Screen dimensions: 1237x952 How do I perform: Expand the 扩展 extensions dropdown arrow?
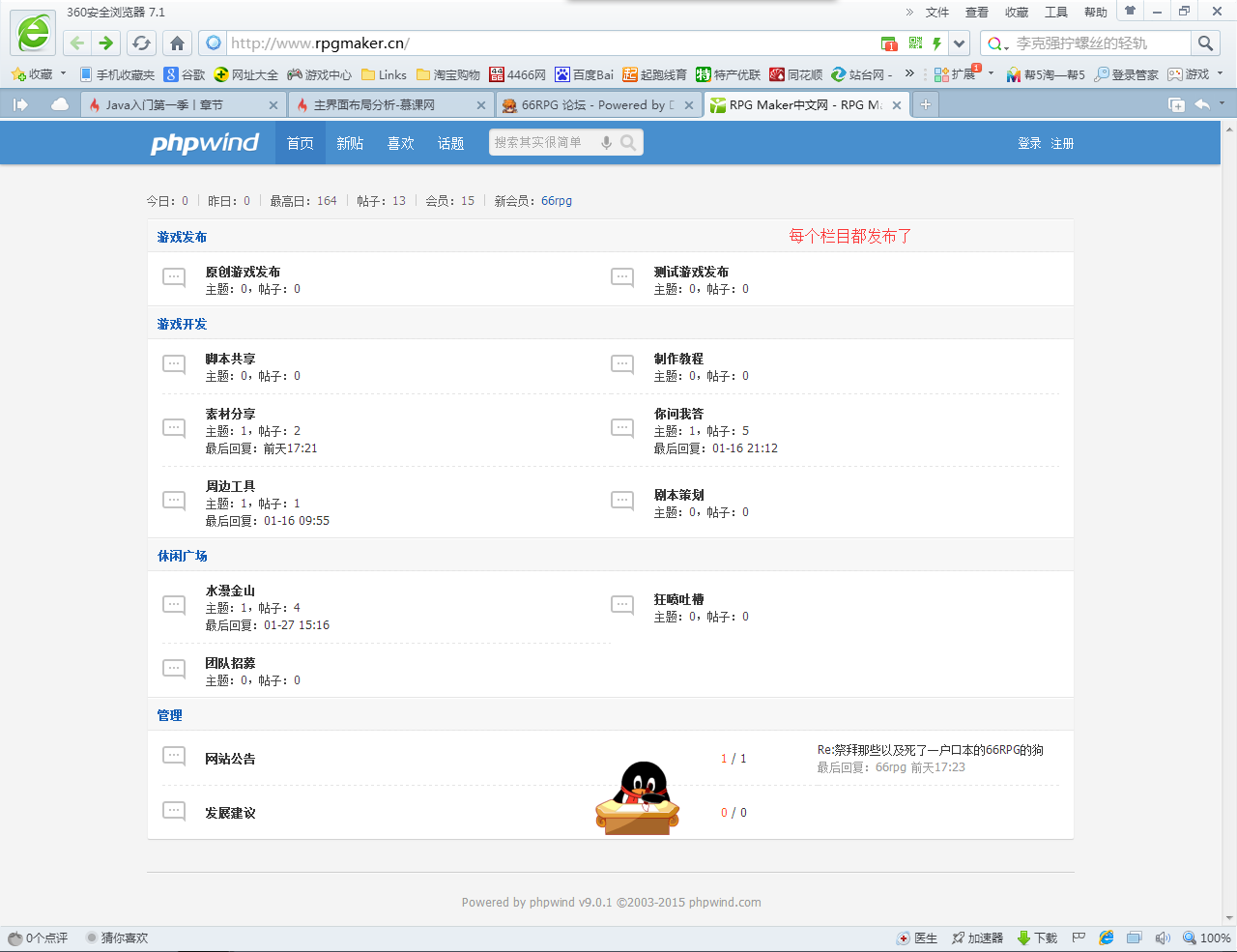991,74
